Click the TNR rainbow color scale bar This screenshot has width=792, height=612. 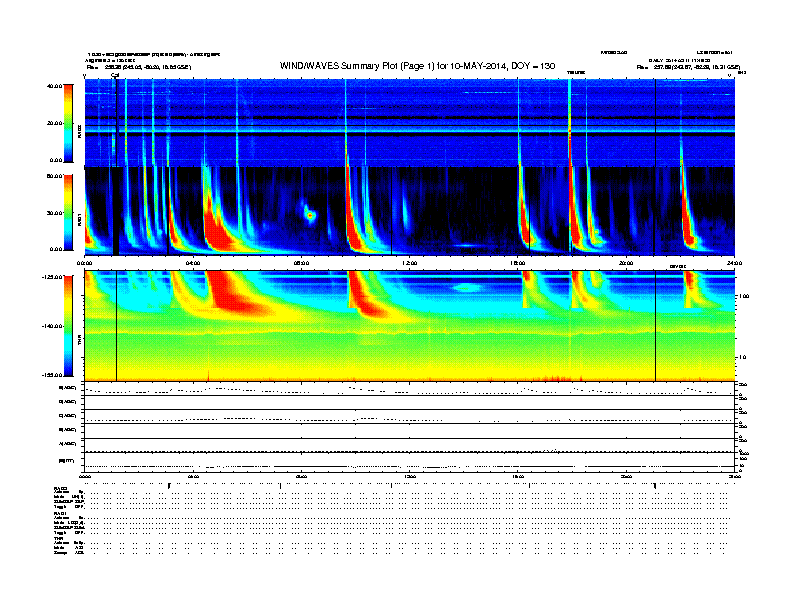click(x=68, y=326)
